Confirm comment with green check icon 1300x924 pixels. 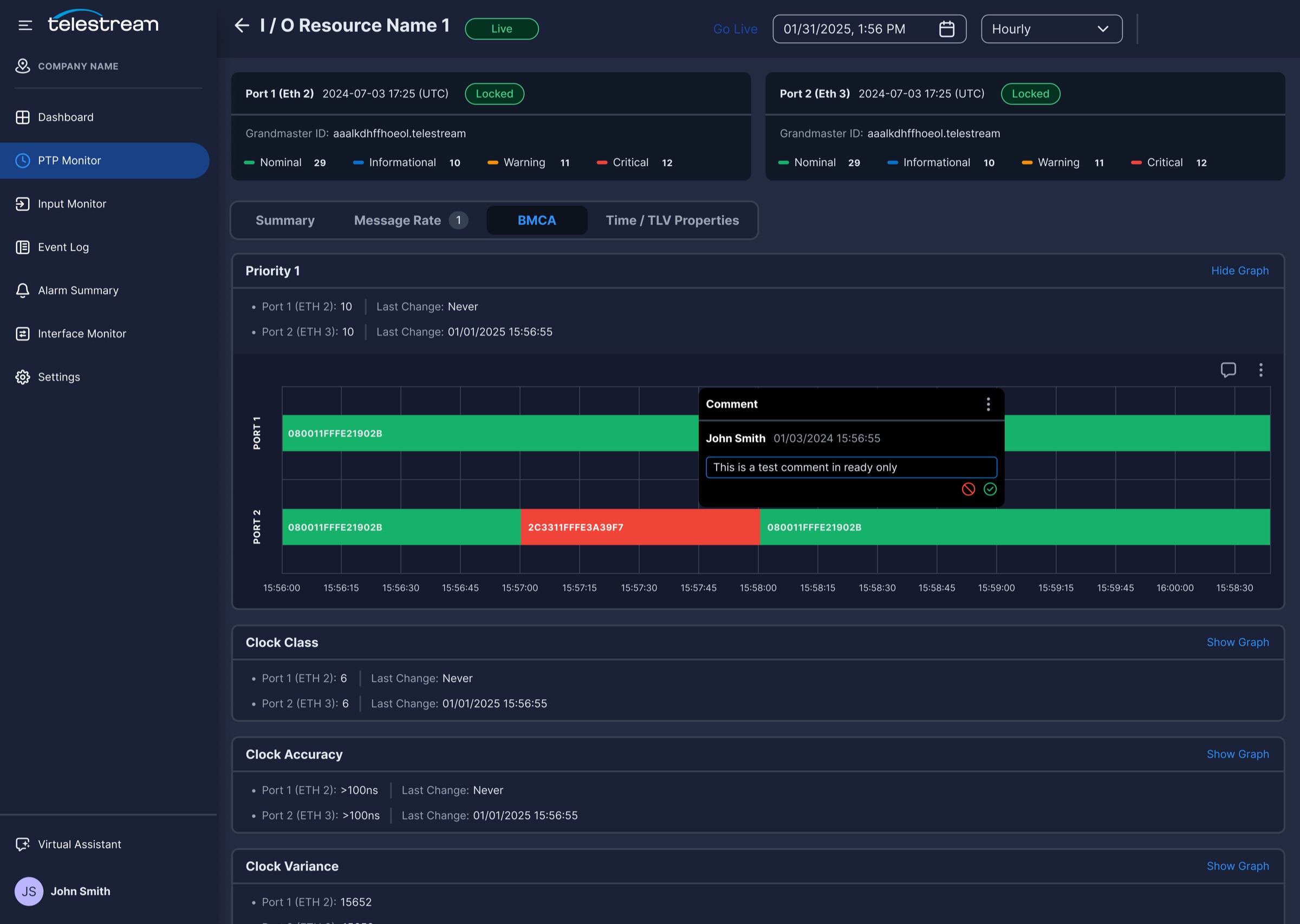point(990,489)
